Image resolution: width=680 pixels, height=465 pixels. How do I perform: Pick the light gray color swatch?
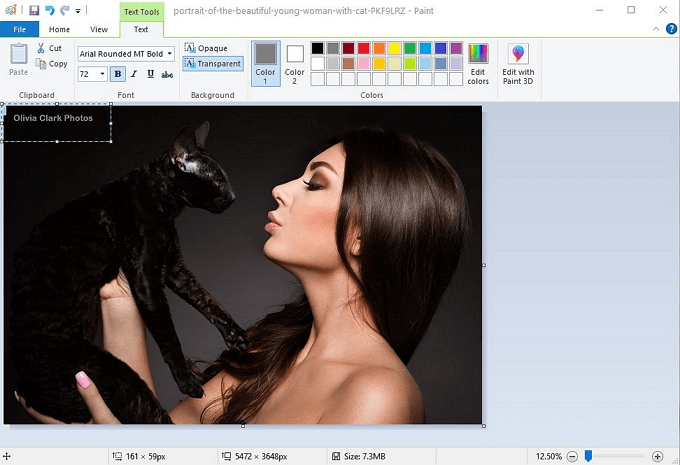[333, 64]
